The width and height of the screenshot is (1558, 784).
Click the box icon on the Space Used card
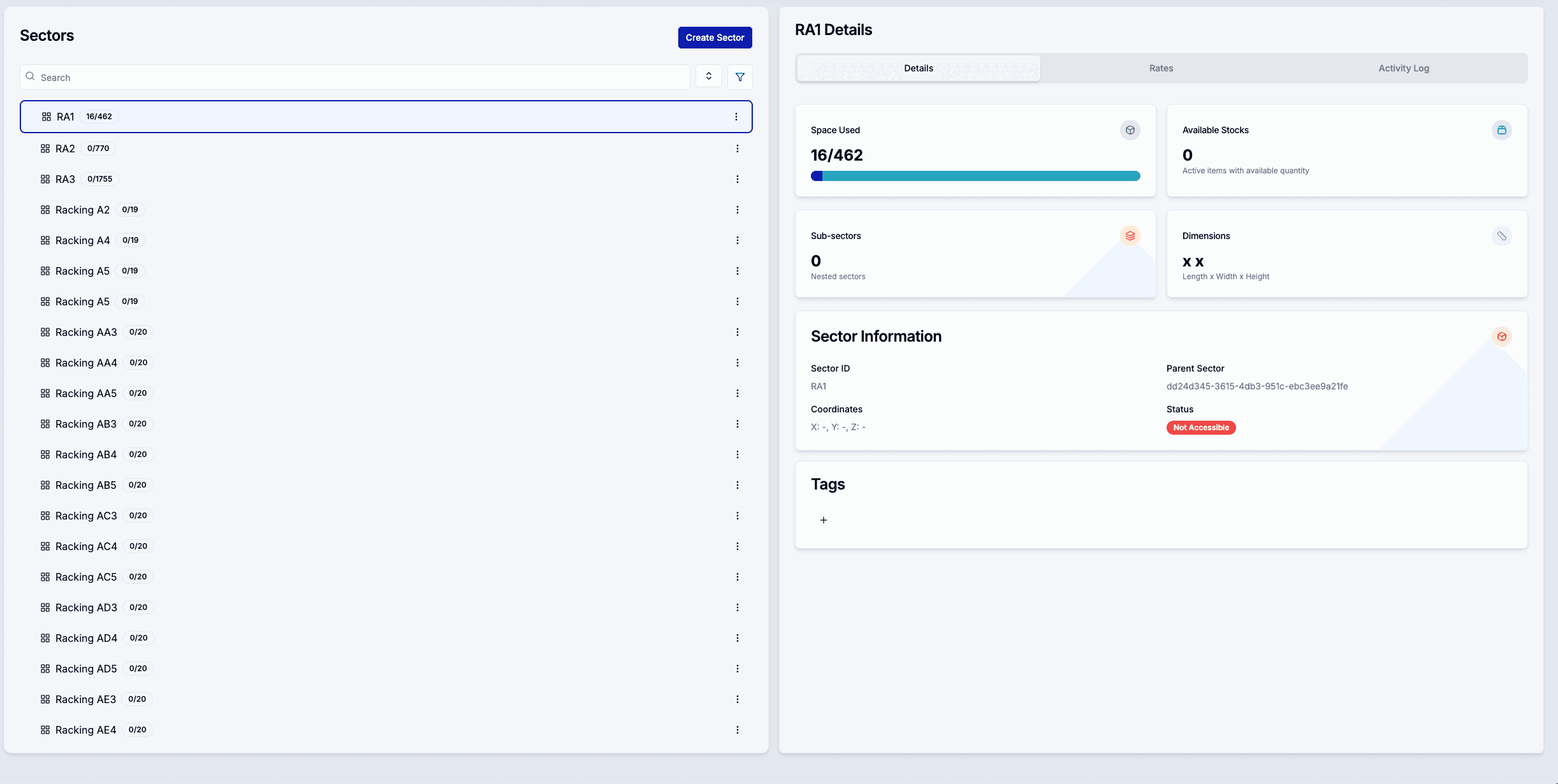(x=1130, y=129)
